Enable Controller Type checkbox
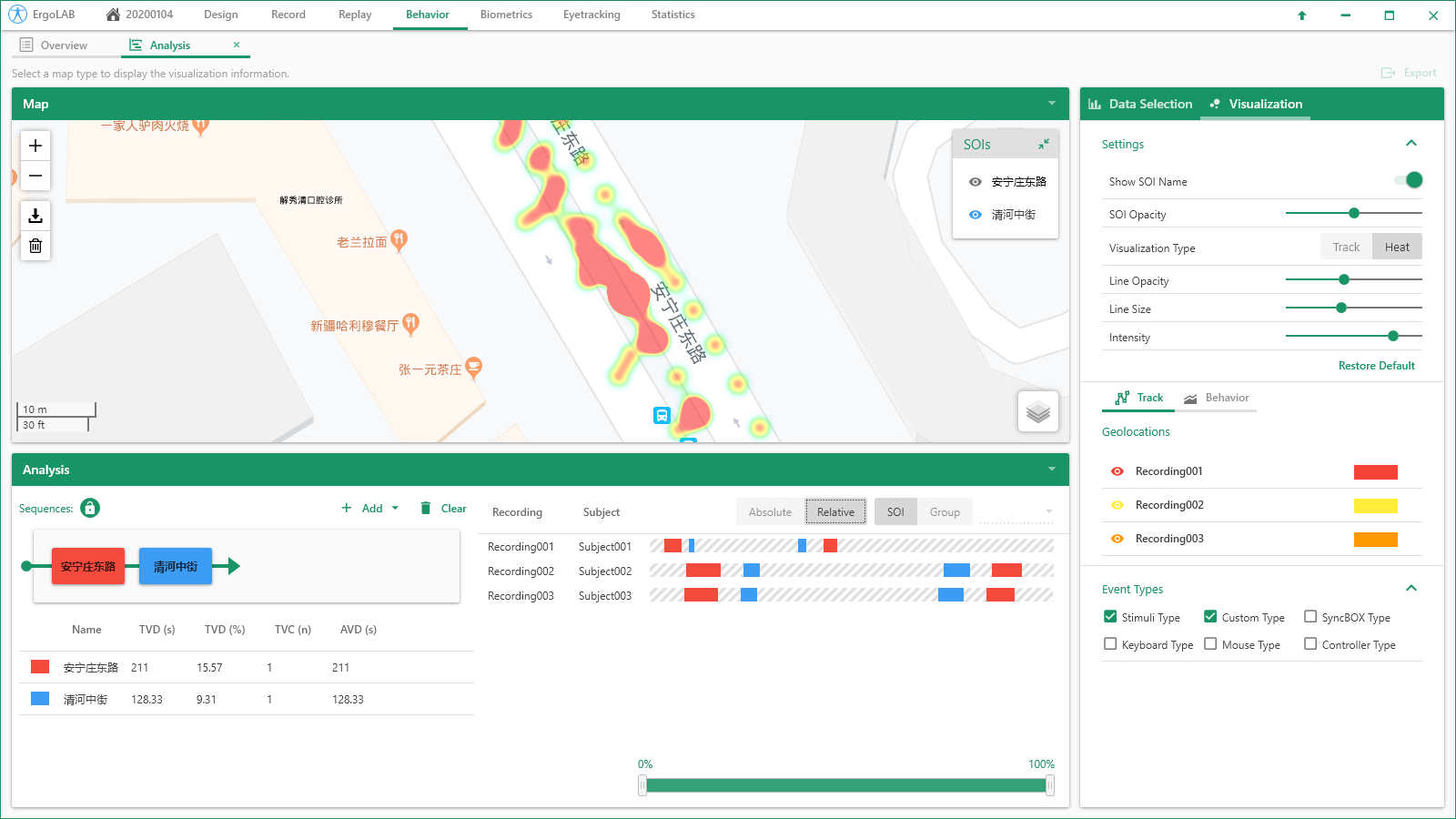This screenshot has height=819, width=1456. pyautogui.click(x=1310, y=643)
